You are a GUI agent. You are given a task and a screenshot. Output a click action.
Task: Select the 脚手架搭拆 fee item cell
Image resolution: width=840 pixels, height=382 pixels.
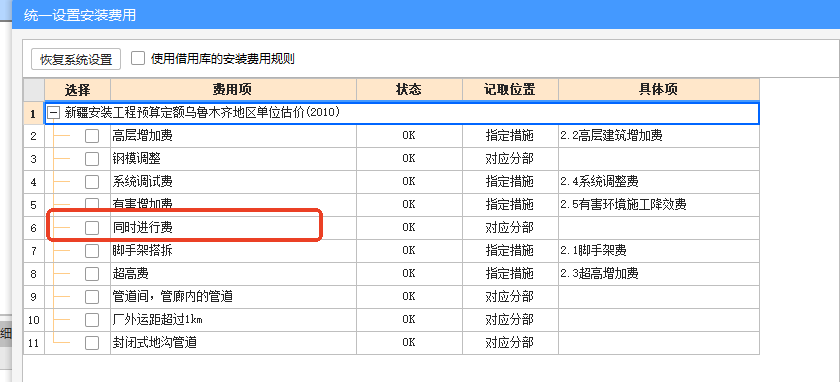pyautogui.click(x=234, y=251)
